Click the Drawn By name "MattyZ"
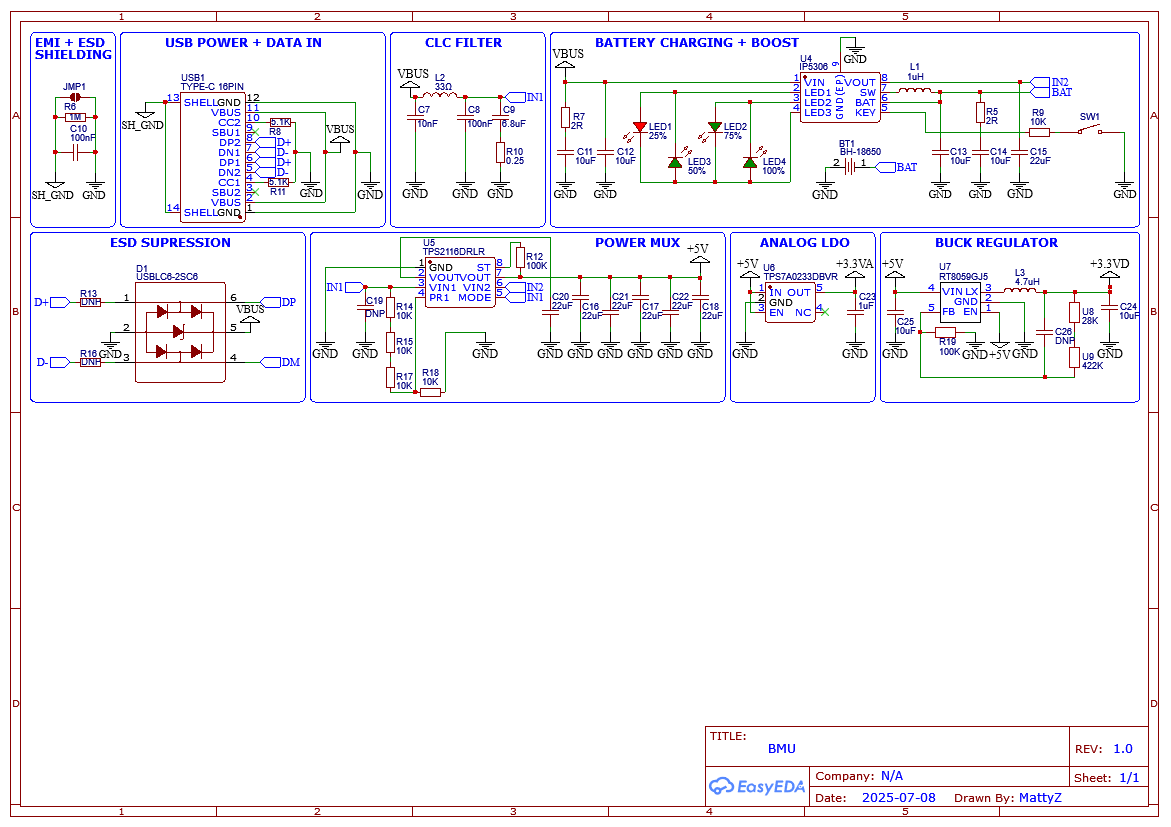The width and height of the screenshot is (1171, 827). tap(1040, 797)
